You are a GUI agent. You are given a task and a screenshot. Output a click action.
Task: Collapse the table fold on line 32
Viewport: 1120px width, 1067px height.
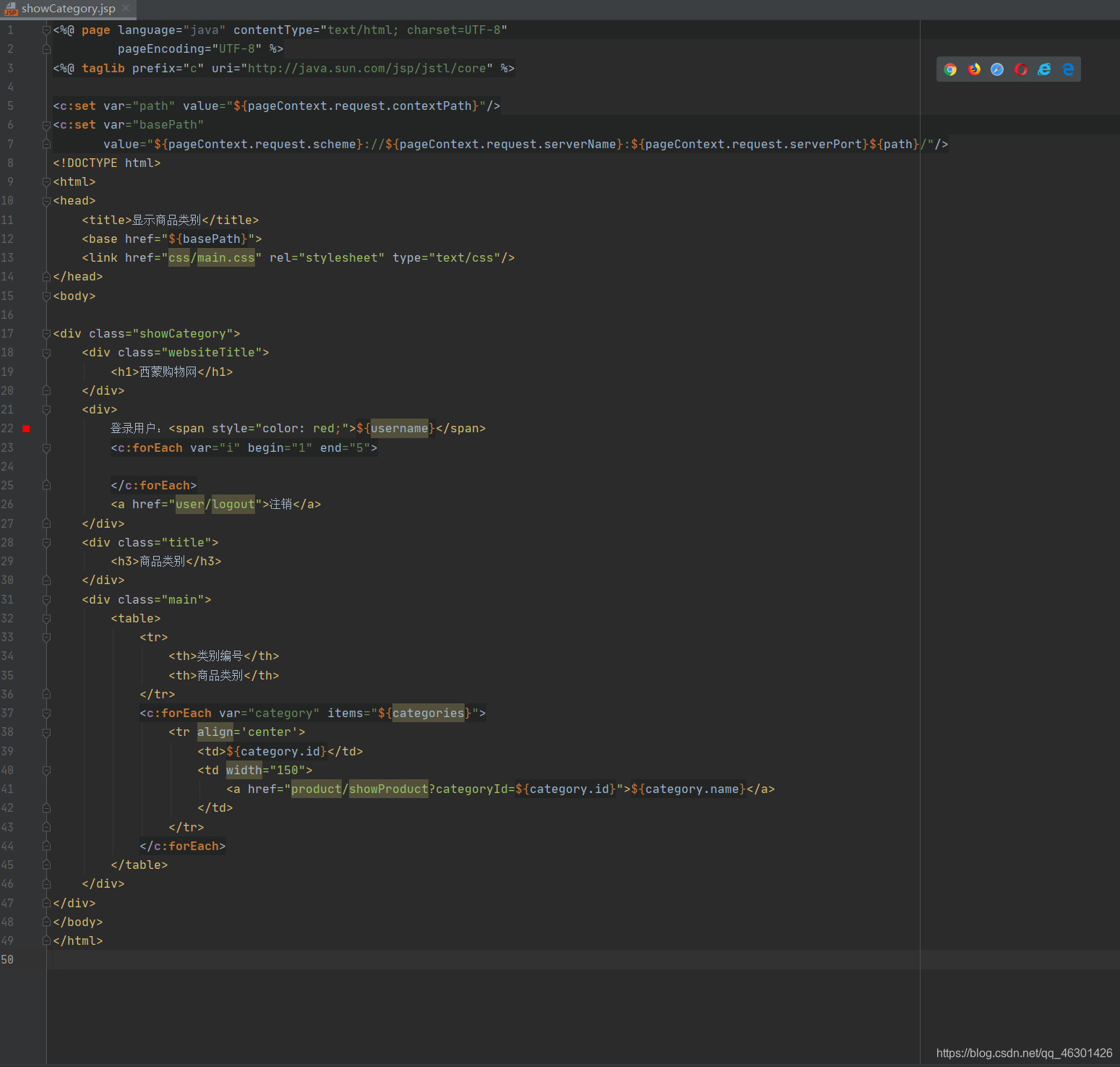point(46,619)
